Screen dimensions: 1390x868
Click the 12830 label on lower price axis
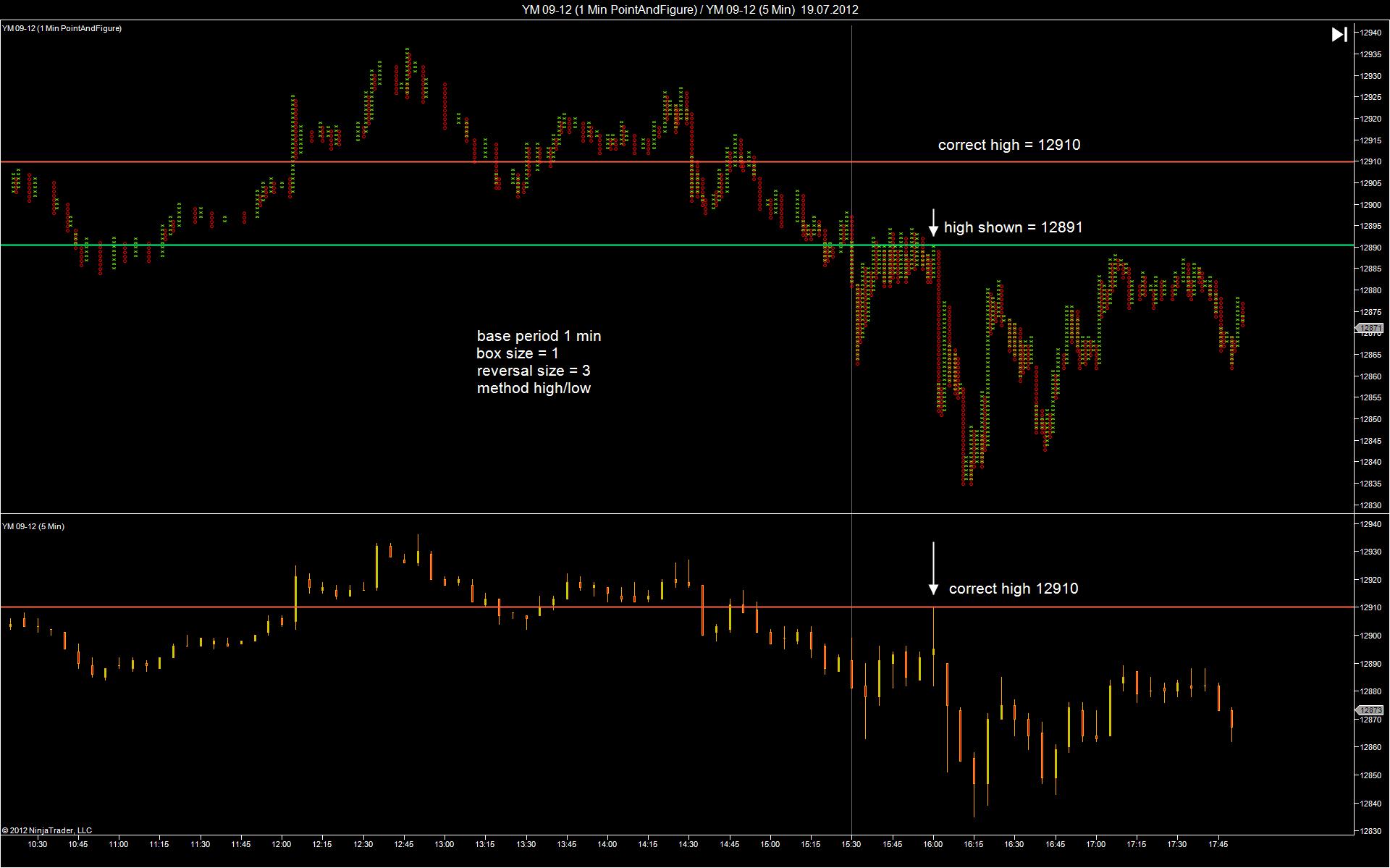click(1370, 831)
